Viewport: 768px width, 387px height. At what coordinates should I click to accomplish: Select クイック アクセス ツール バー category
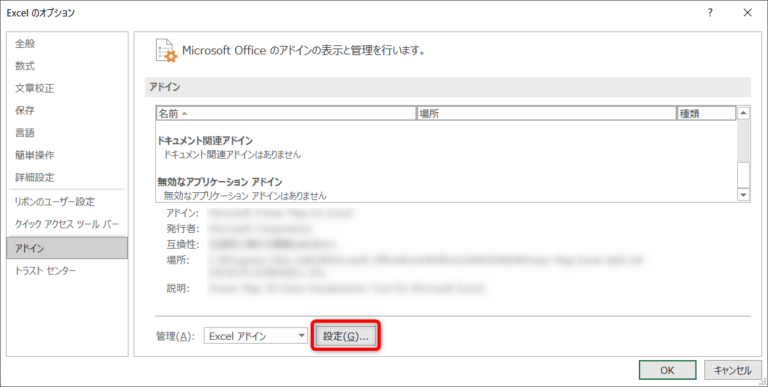(67, 224)
